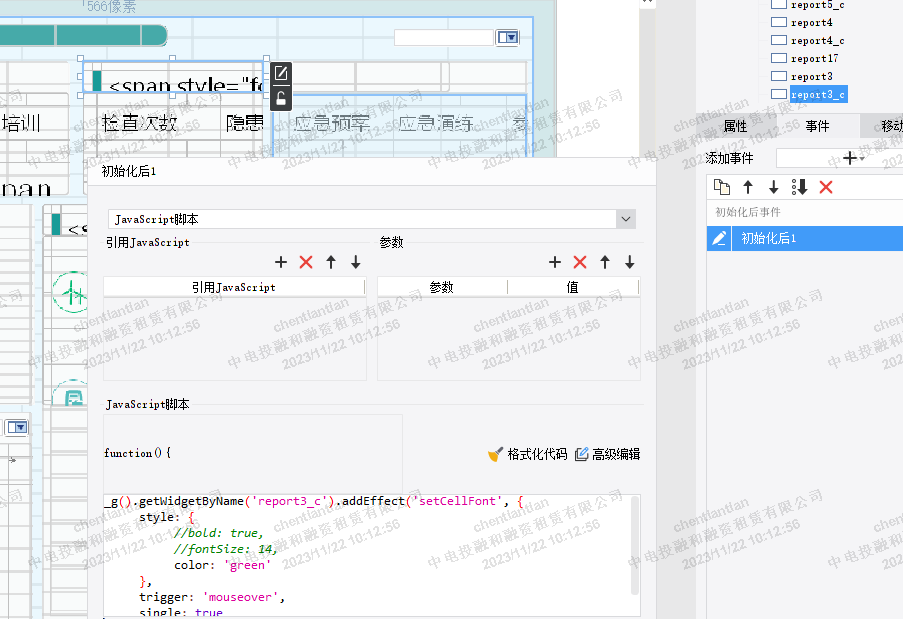Click the plus button beside 添加事件
Viewport: 903px width, 619px height.
click(851, 158)
